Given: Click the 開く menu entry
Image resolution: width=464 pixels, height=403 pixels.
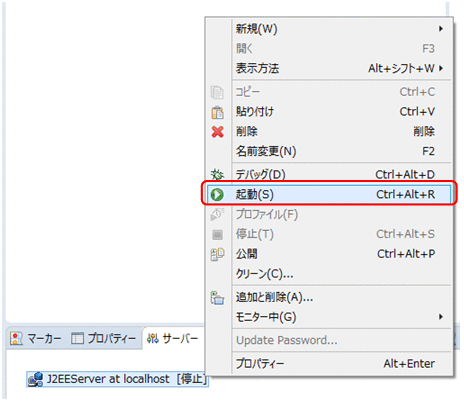Looking at the screenshot, I should pos(329,49).
